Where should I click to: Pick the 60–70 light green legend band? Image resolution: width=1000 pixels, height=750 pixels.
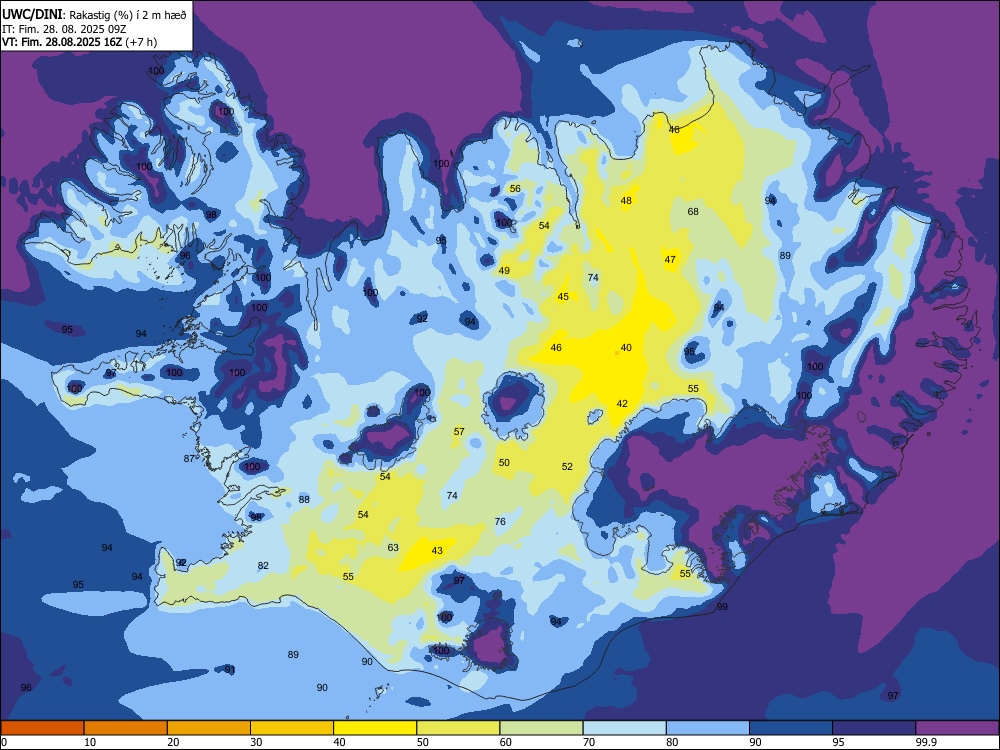(x=541, y=728)
